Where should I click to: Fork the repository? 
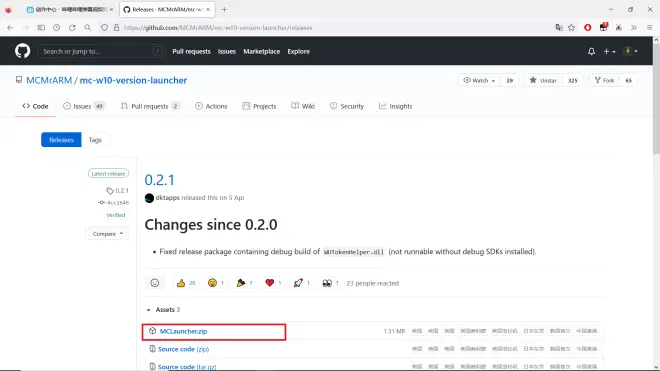pos(604,80)
